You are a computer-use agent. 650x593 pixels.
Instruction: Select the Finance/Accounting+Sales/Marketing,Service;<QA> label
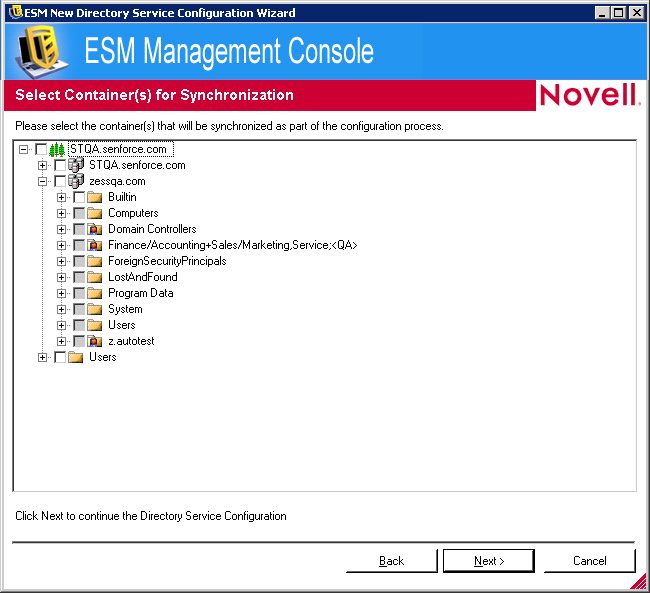pyautogui.click(x=233, y=245)
